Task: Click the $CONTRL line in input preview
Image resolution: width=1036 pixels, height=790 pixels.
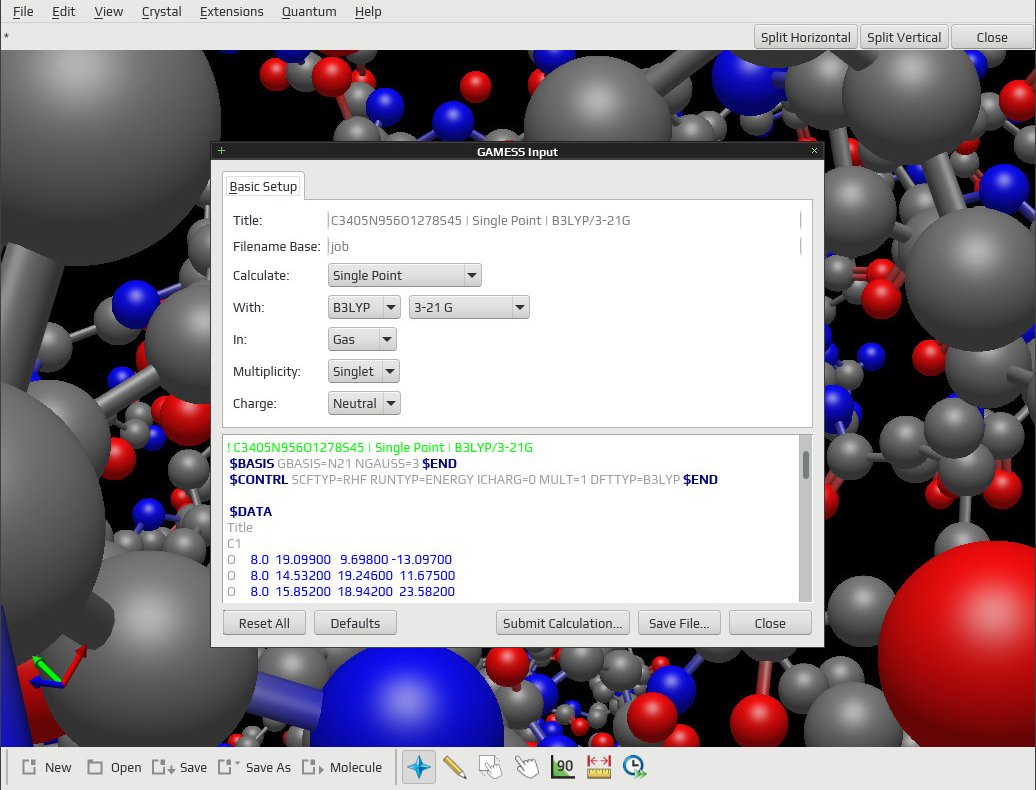Action: pos(473,480)
